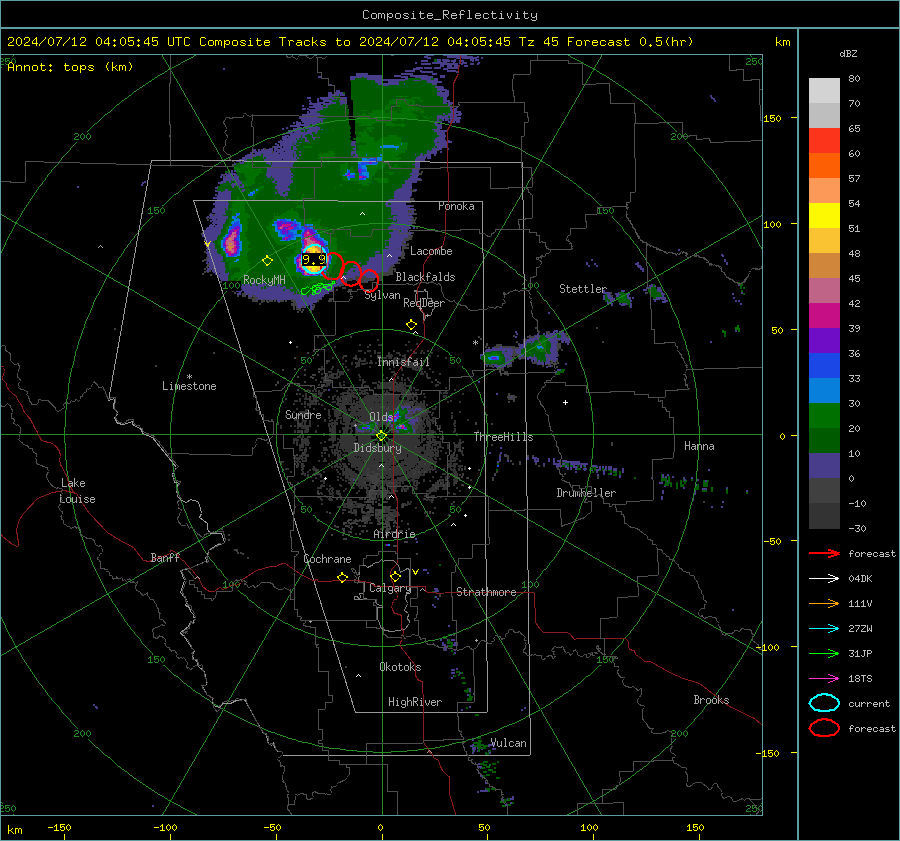Click the Blackfalds city label
The height and width of the screenshot is (841, 900).
tap(425, 277)
